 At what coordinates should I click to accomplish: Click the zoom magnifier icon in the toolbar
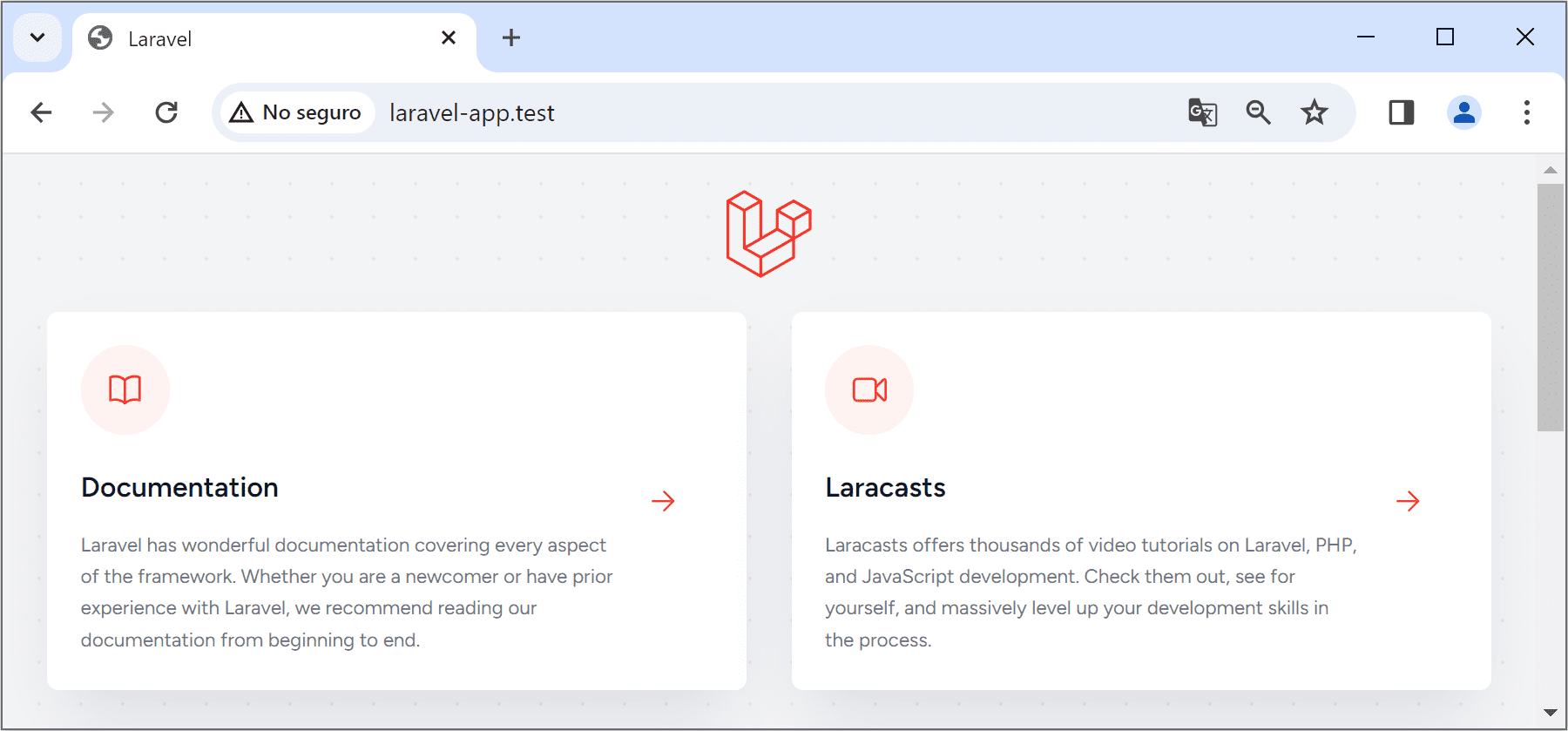pyautogui.click(x=1258, y=112)
